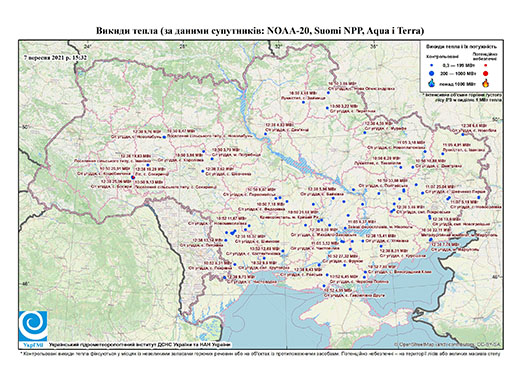Click the 24° longitude label on the top edge

pos(87,46)
